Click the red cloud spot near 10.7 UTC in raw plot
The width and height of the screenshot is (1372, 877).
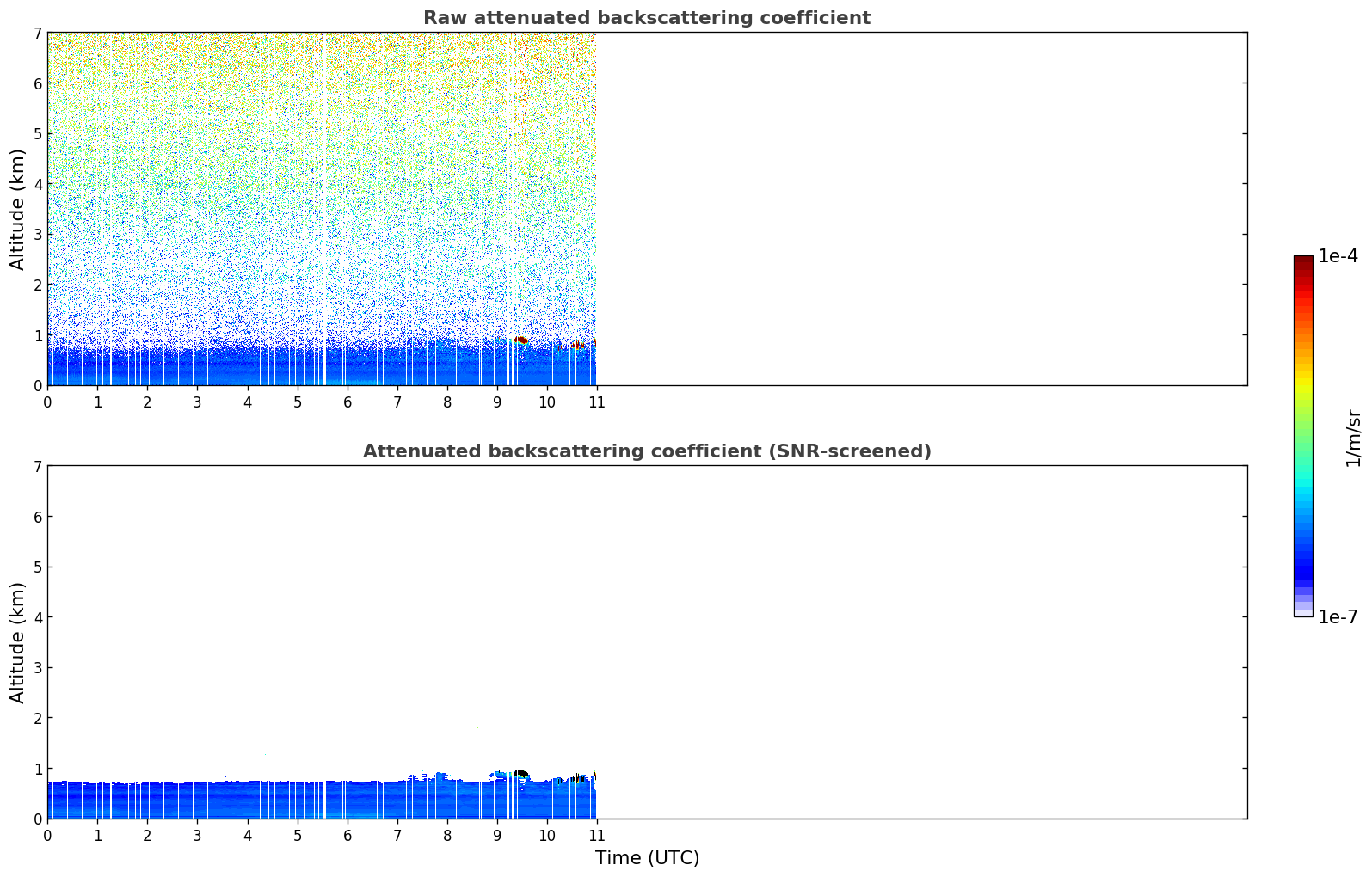click(x=577, y=346)
